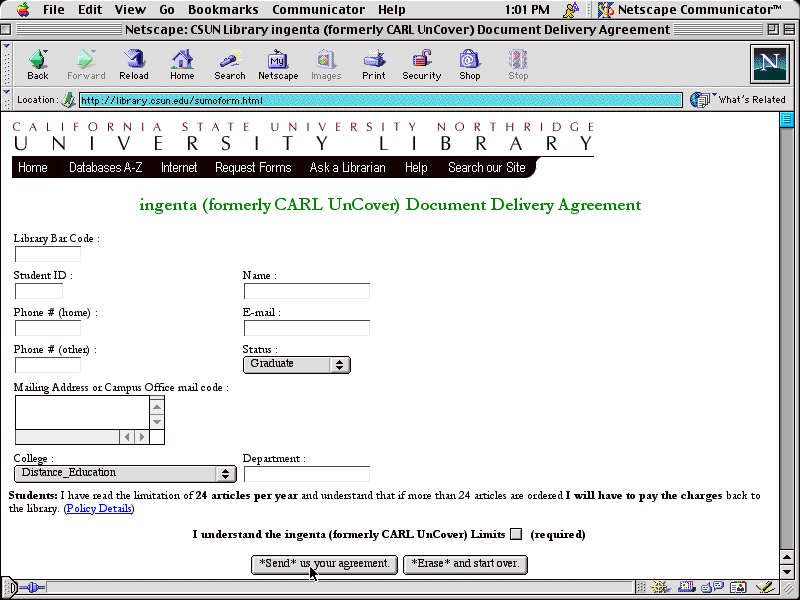Screen dimensions: 800x600
Task: Open the Search our Site nav link
Action: pos(487,167)
